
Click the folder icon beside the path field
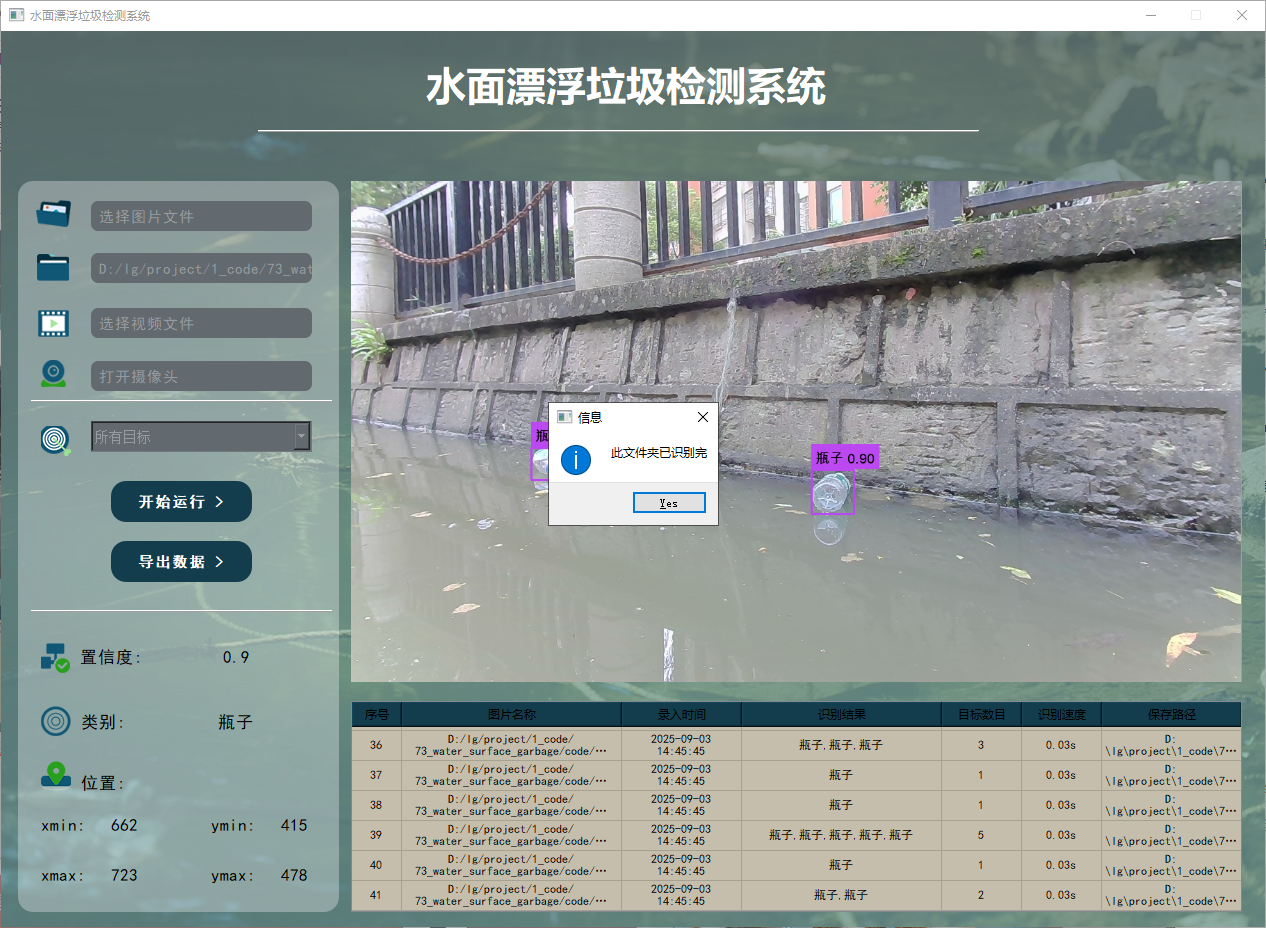point(53,268)
